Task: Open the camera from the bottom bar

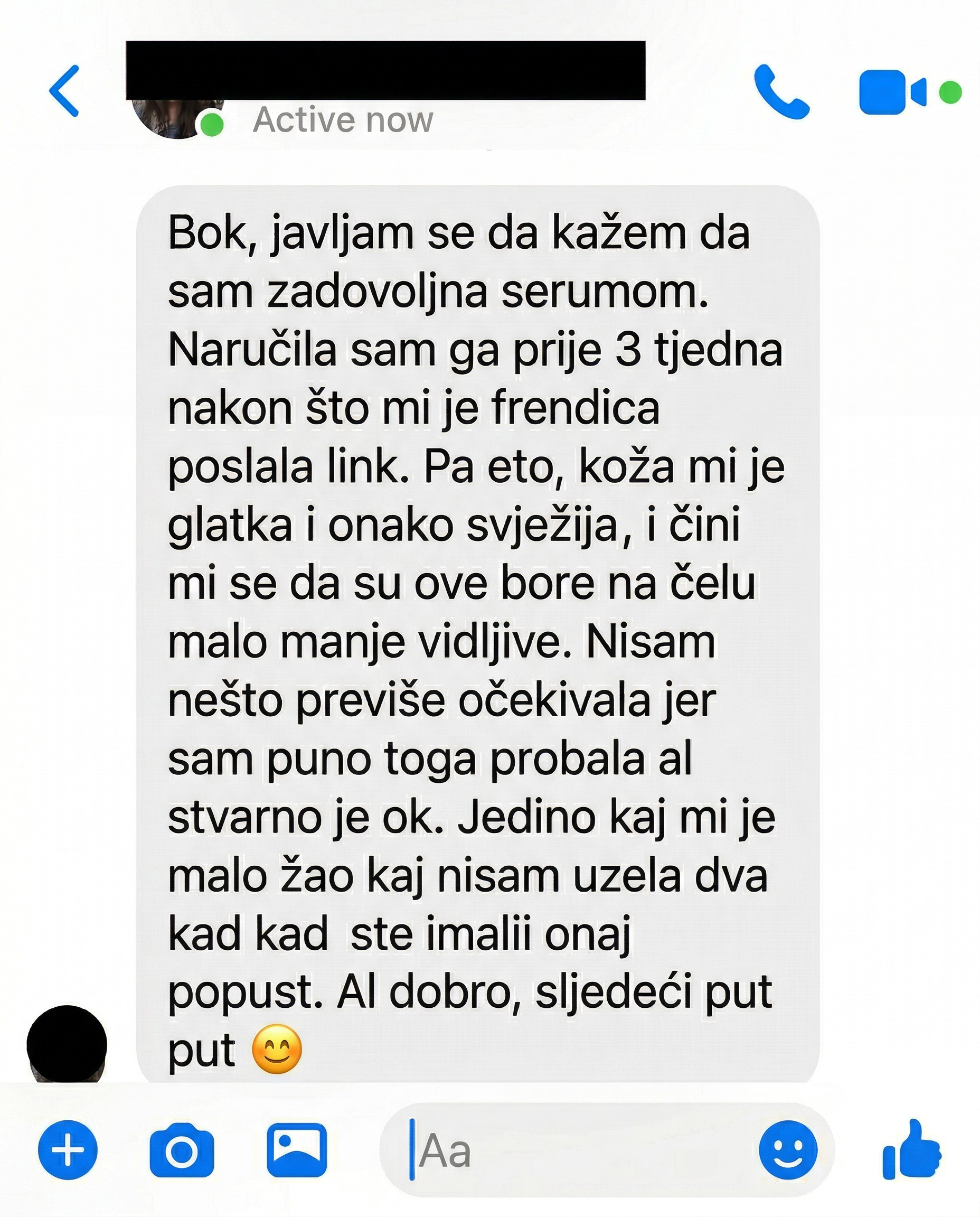Action: tap(182, 1150)
